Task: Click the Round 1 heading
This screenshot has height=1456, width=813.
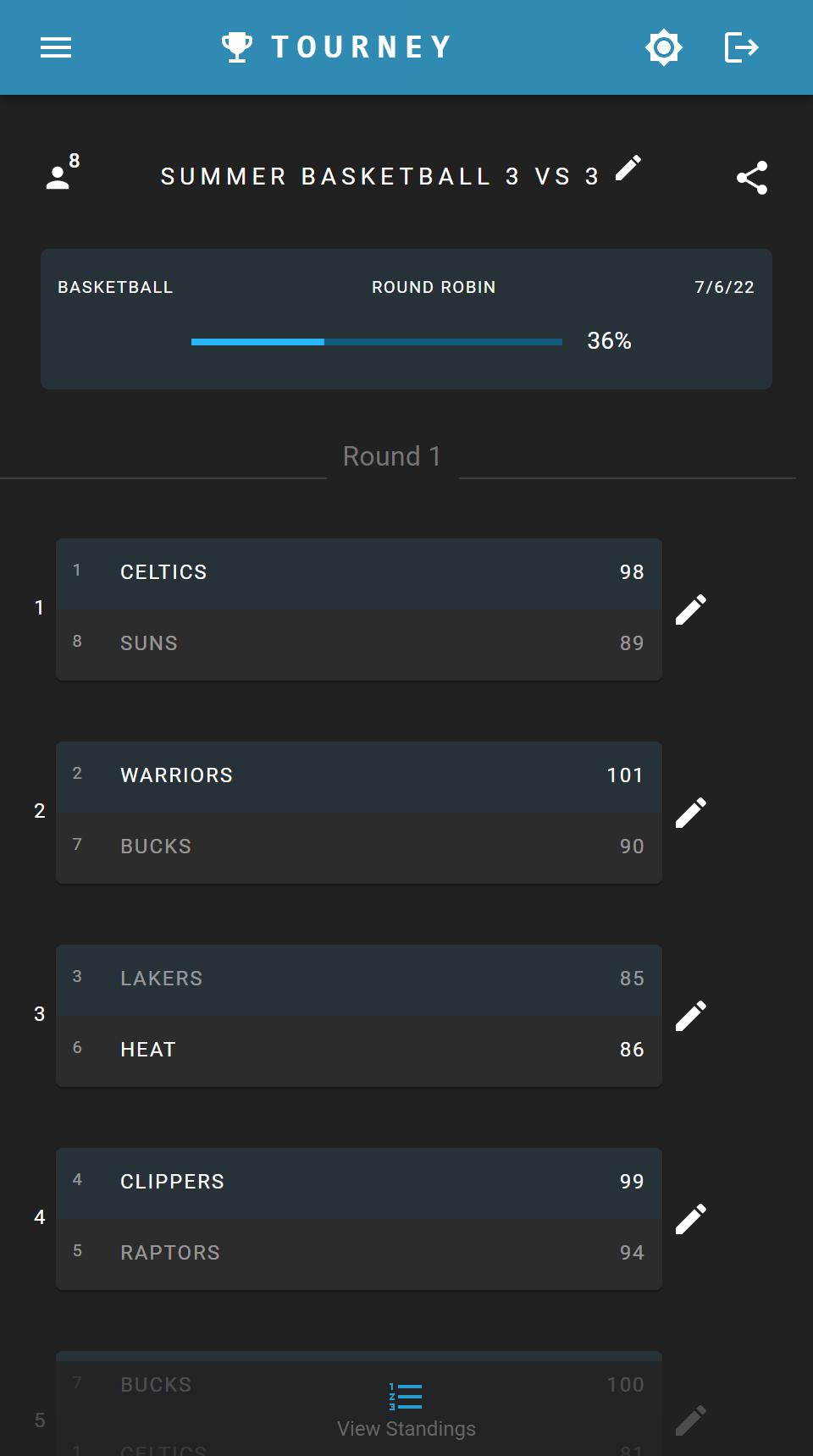Action: tap(392, 456)
